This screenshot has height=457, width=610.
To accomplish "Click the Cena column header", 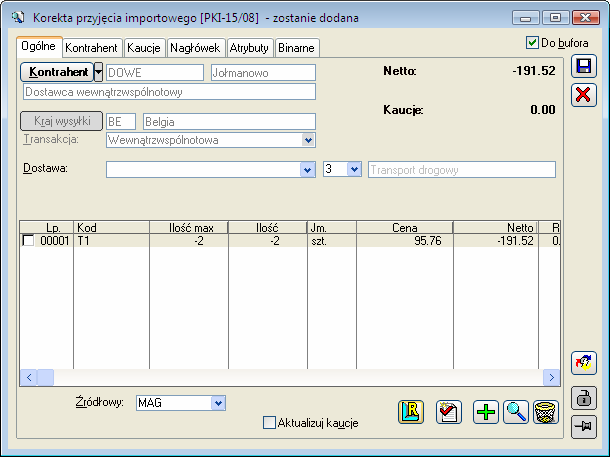I will (x=405, y=228).
